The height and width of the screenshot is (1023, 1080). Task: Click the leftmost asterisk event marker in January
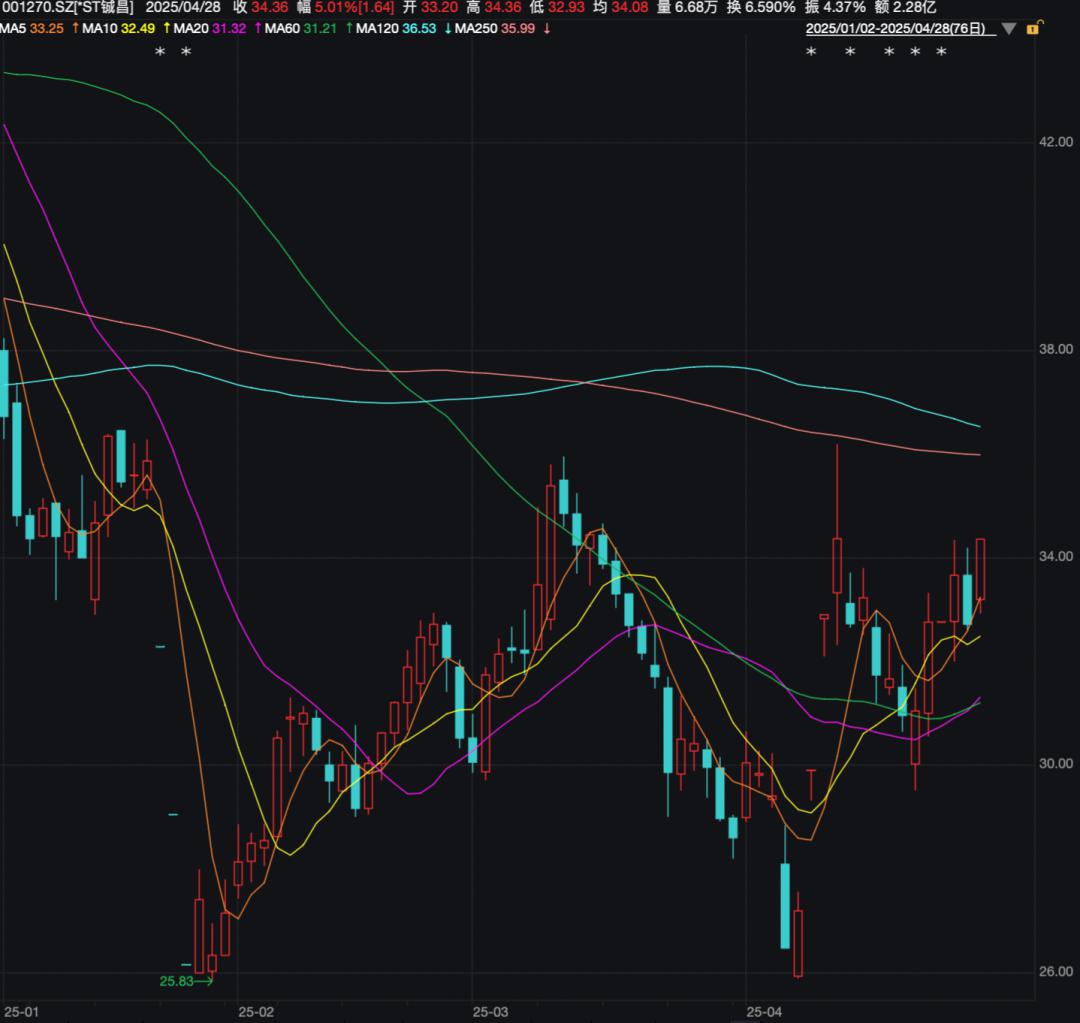[160, 52]
